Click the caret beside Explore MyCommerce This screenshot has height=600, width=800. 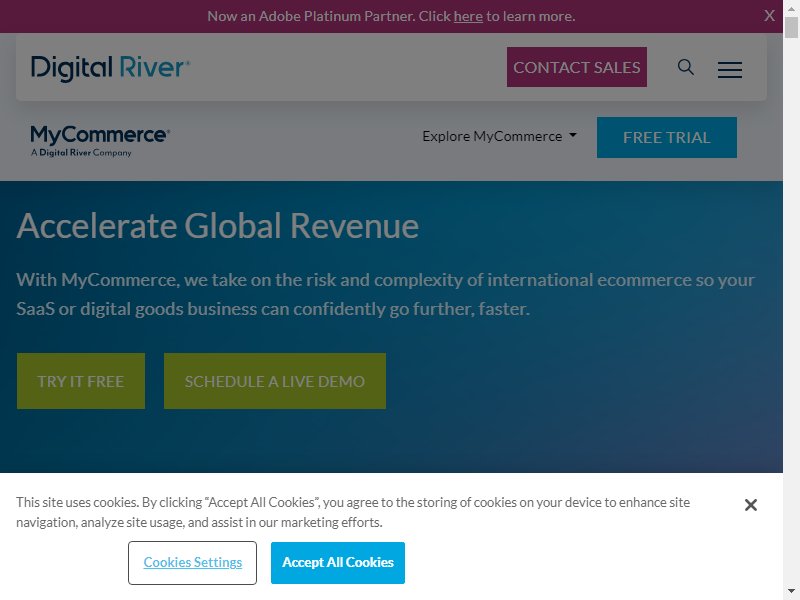[572, 135]
